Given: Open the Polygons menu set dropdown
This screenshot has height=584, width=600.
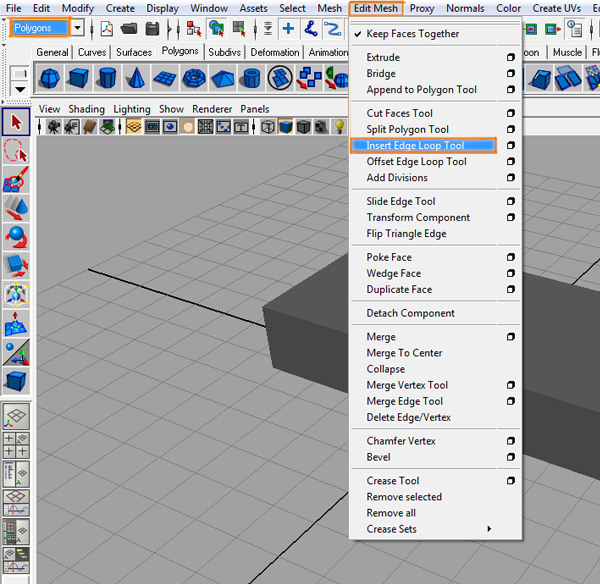Looking at the screenshot, I should point(78,28).
